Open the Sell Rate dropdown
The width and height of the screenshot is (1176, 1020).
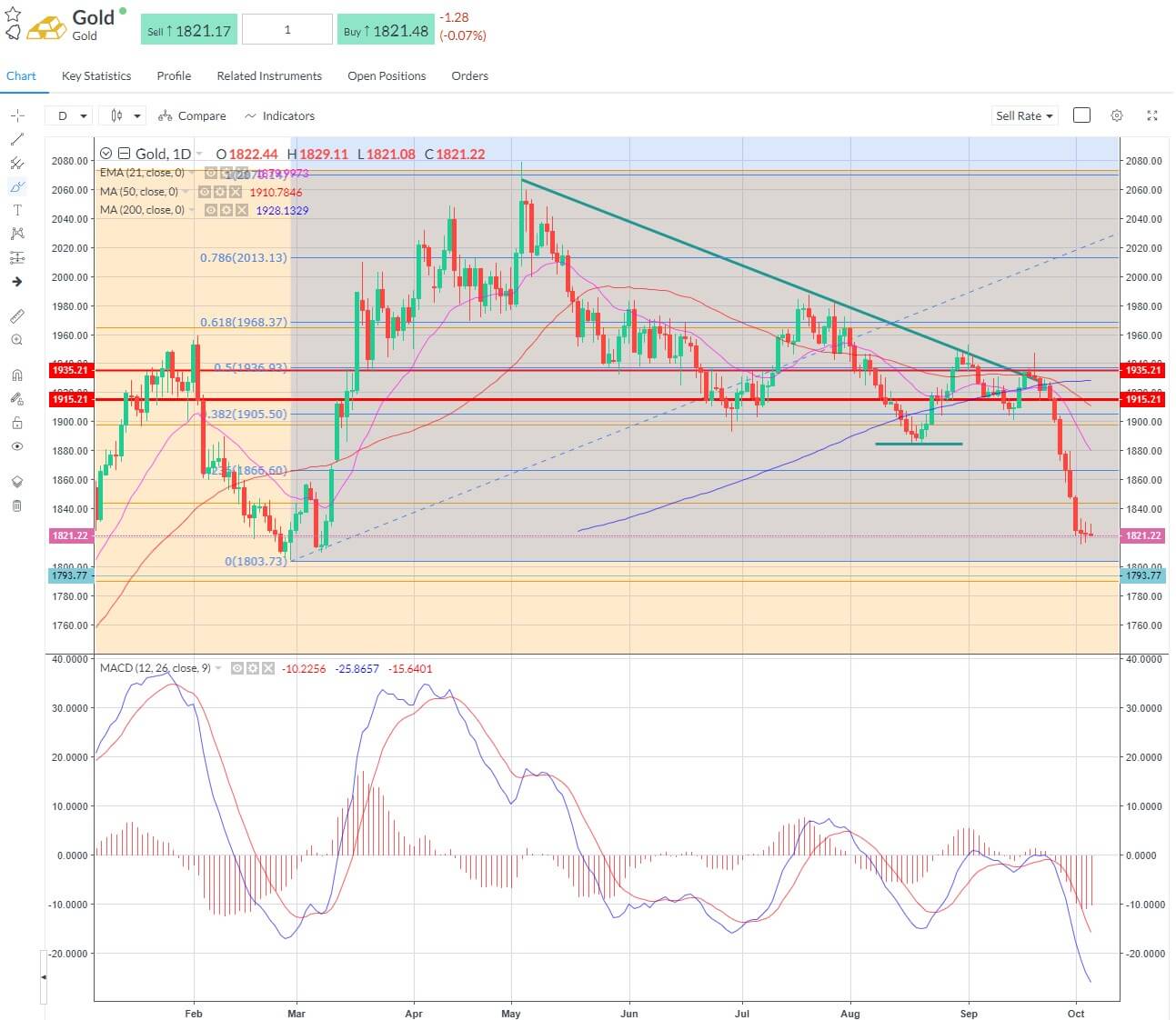coord(1024,115)
